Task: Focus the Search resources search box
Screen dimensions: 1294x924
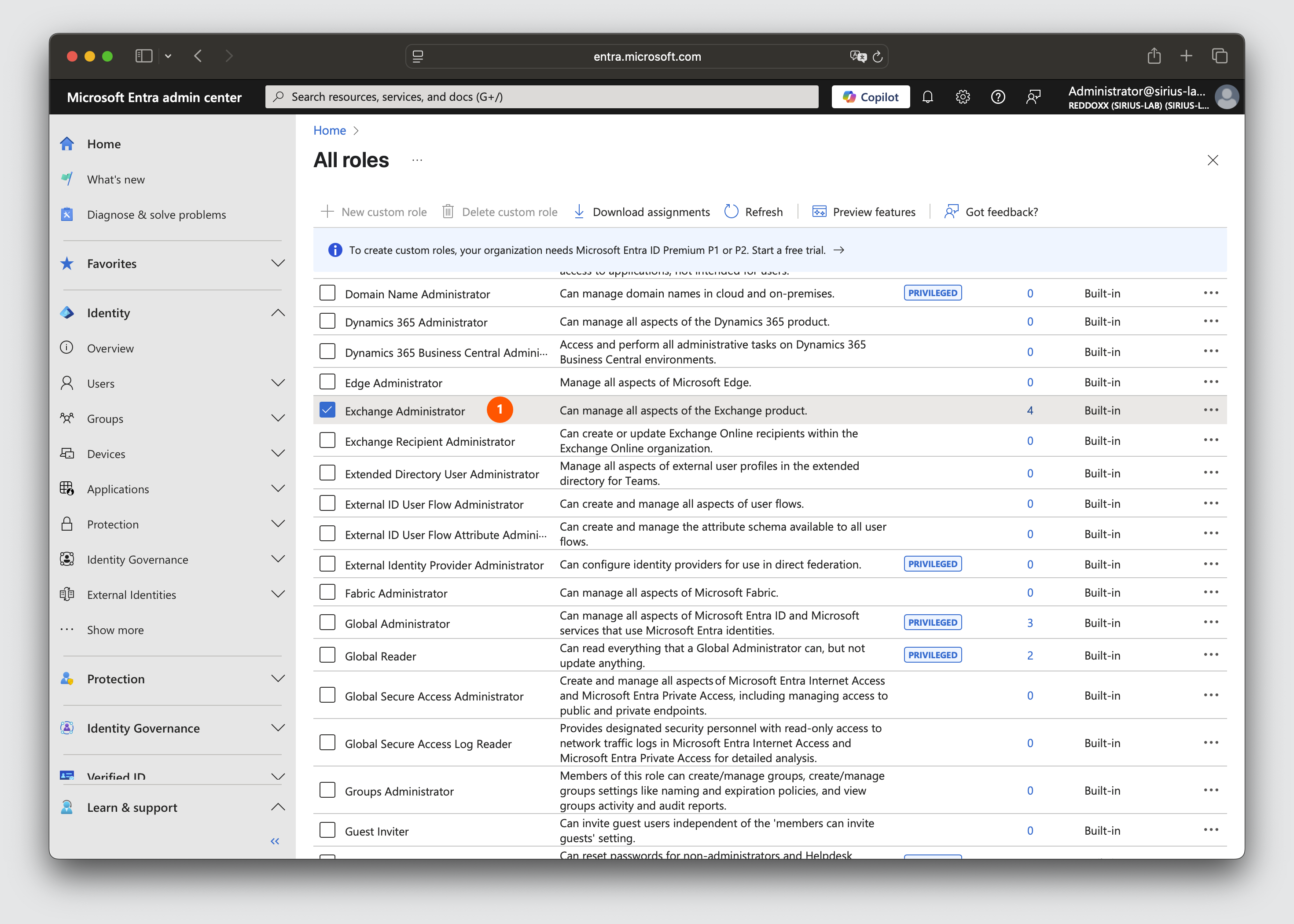Action: point(542,97)
